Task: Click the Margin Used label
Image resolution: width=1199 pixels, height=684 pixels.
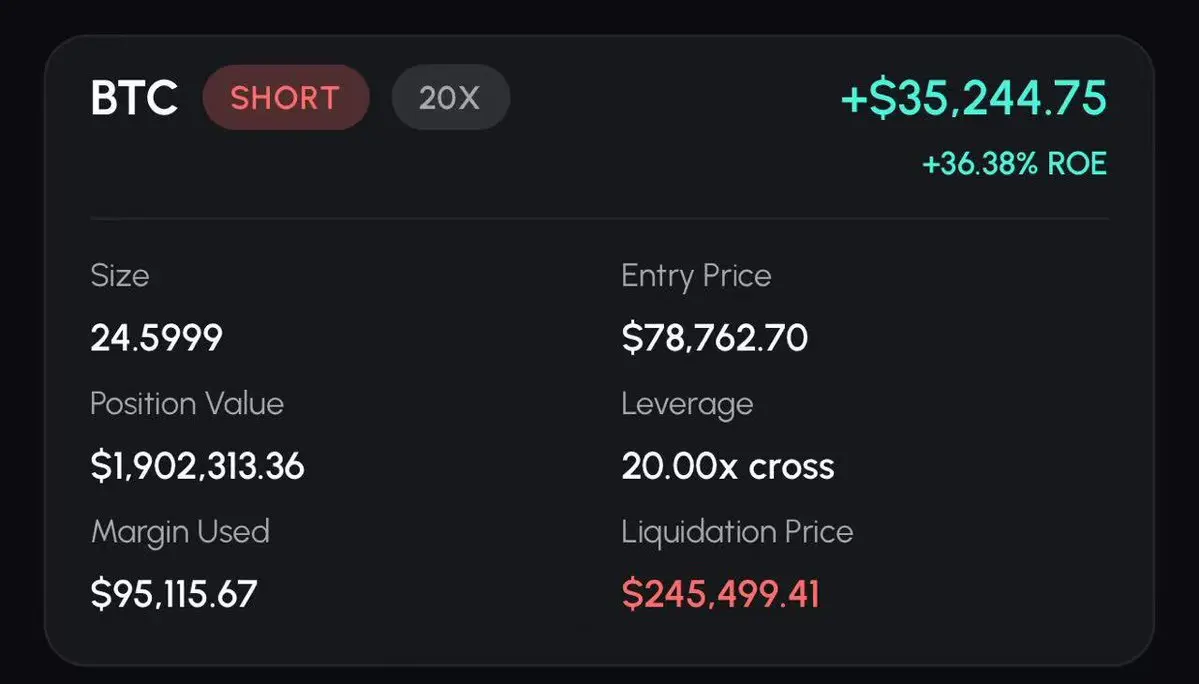Action: point(180,531)
